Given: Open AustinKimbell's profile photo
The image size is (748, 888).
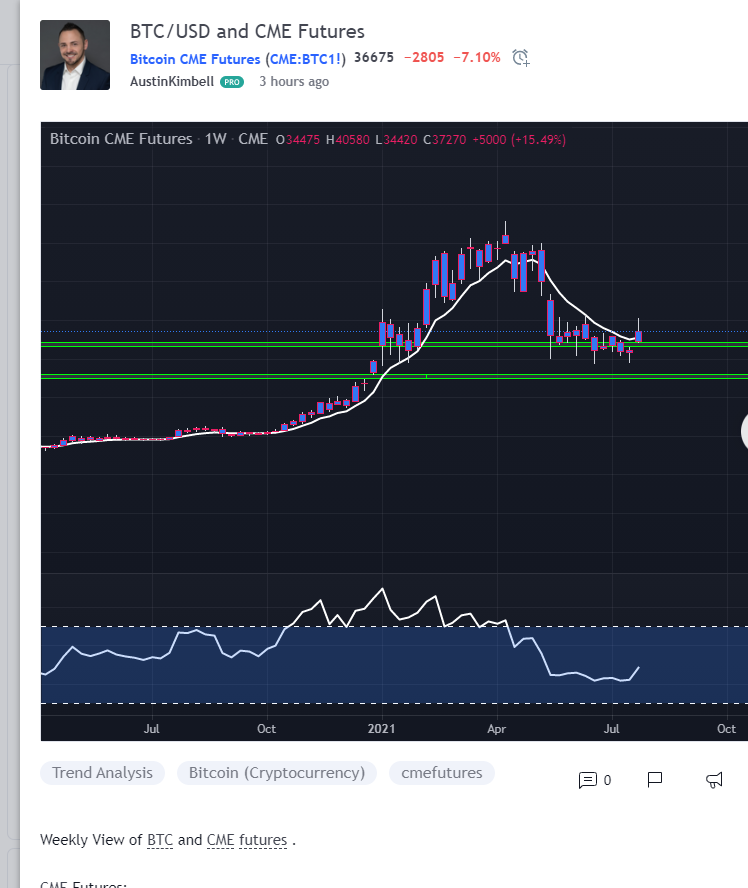Looking at the screenshot, I should [x=75, y=55].
